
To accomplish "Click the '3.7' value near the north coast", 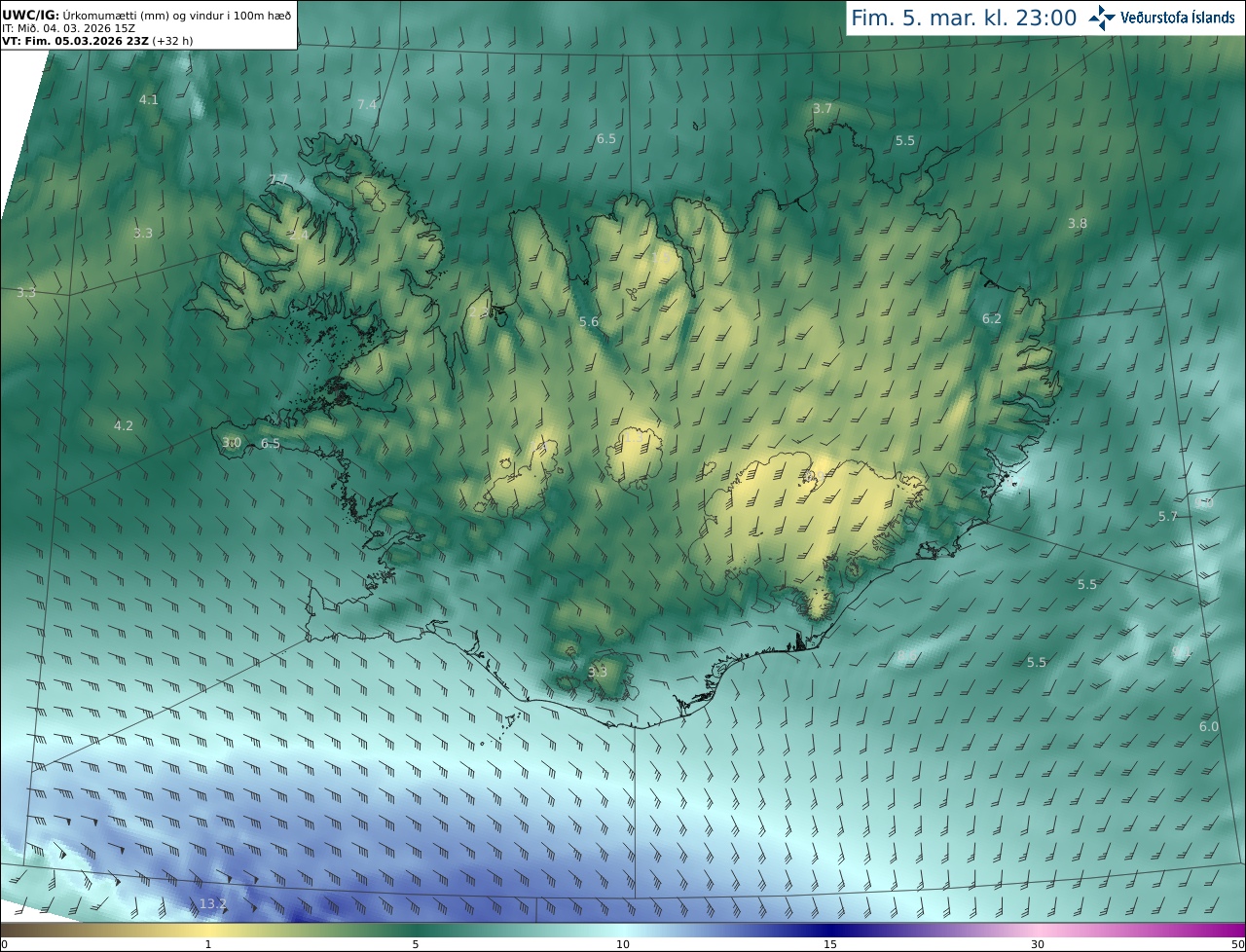I will [x=823, y=108].
